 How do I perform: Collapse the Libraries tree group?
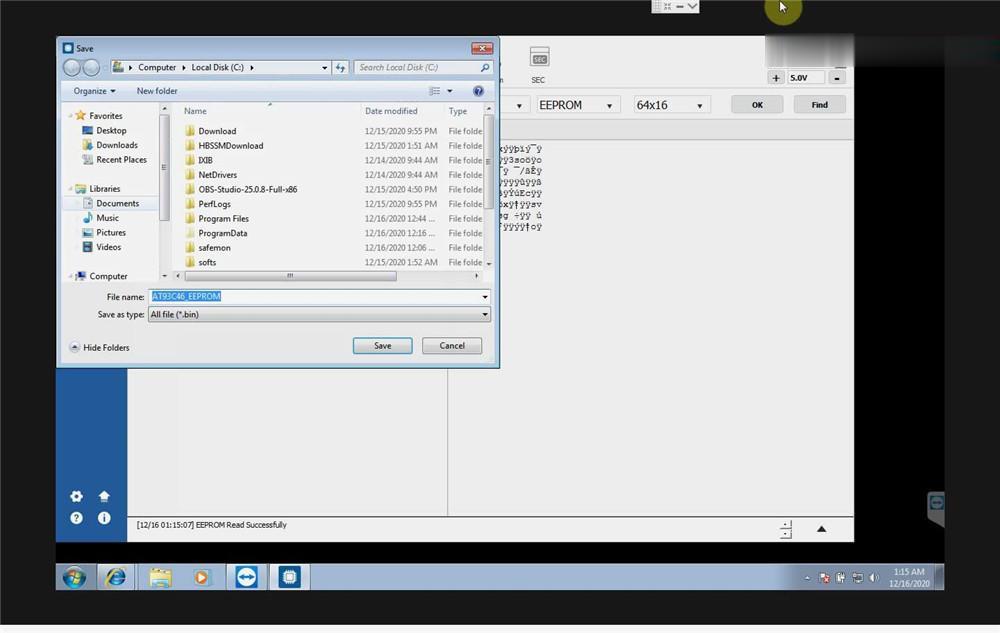point(70,189)
